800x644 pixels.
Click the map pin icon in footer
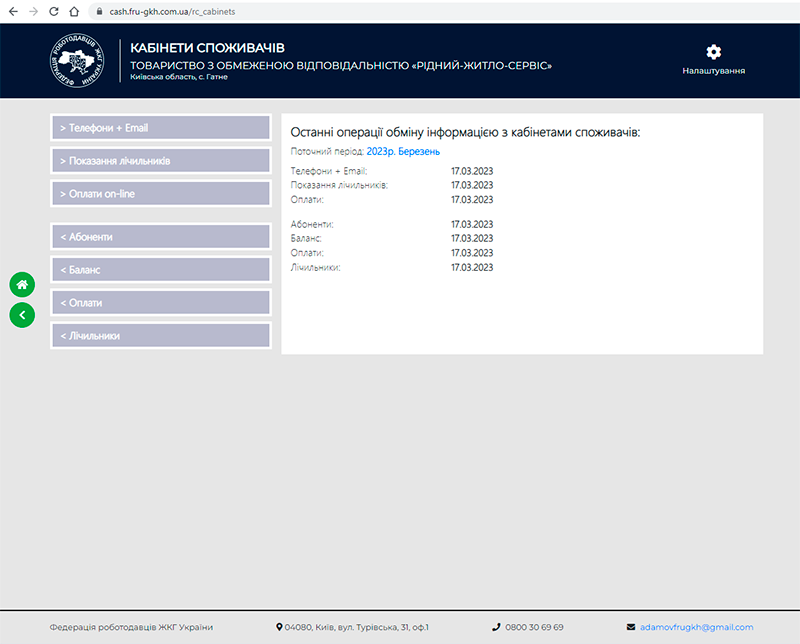(x=280, y=627)
